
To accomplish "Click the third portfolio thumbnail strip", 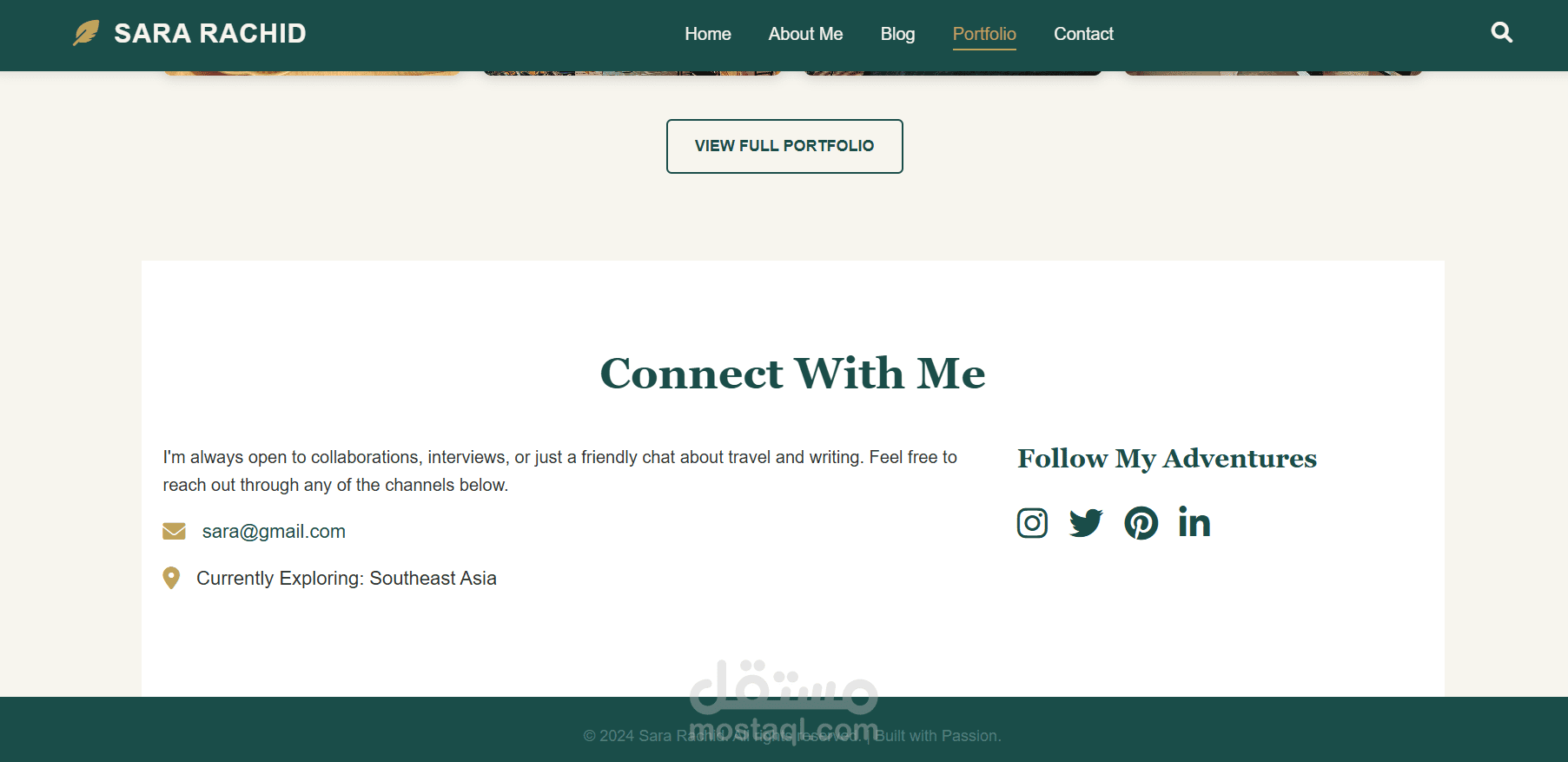I will pyautogui.click(x=953, y=73).
